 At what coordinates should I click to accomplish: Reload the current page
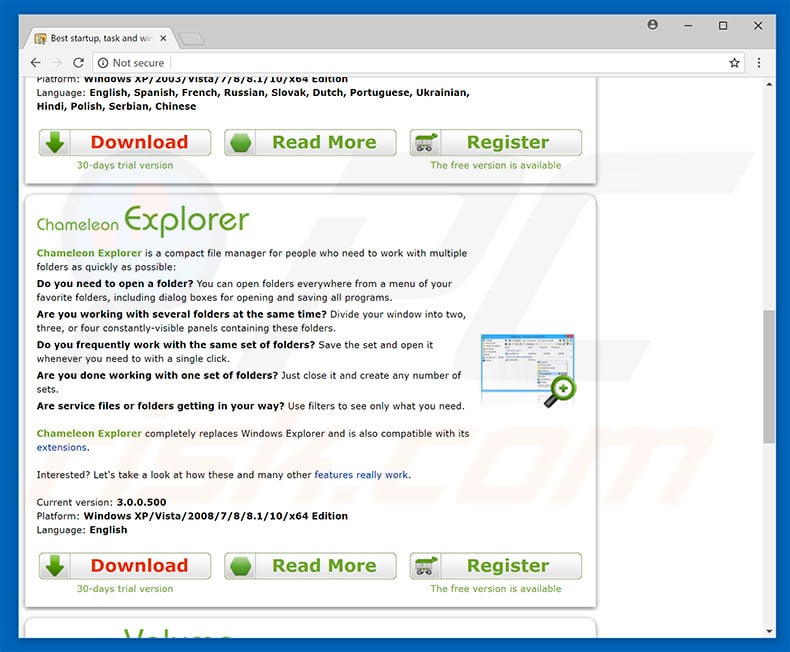[79, 62]
